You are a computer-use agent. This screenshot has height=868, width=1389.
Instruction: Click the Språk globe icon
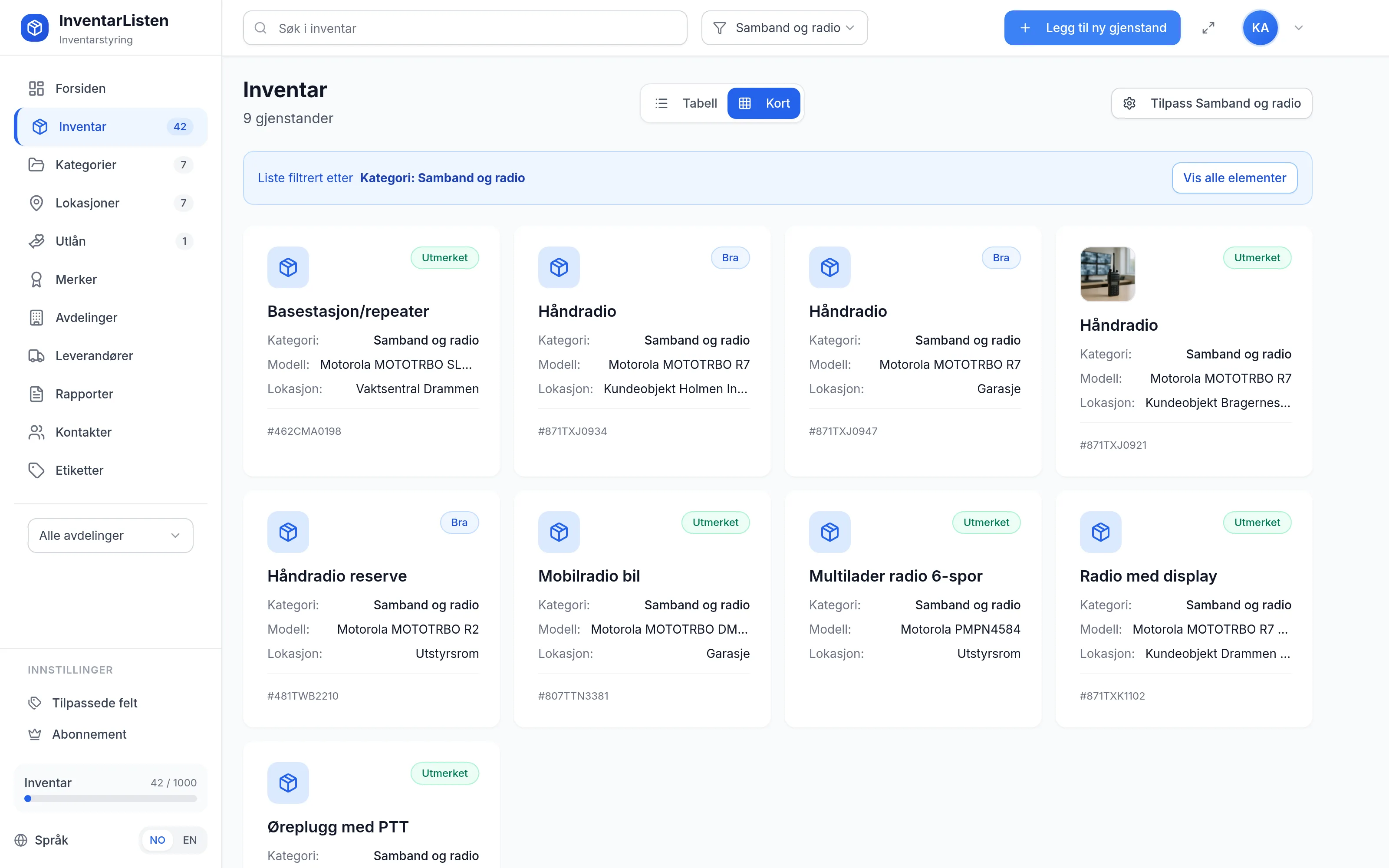(x=21, y=840)
